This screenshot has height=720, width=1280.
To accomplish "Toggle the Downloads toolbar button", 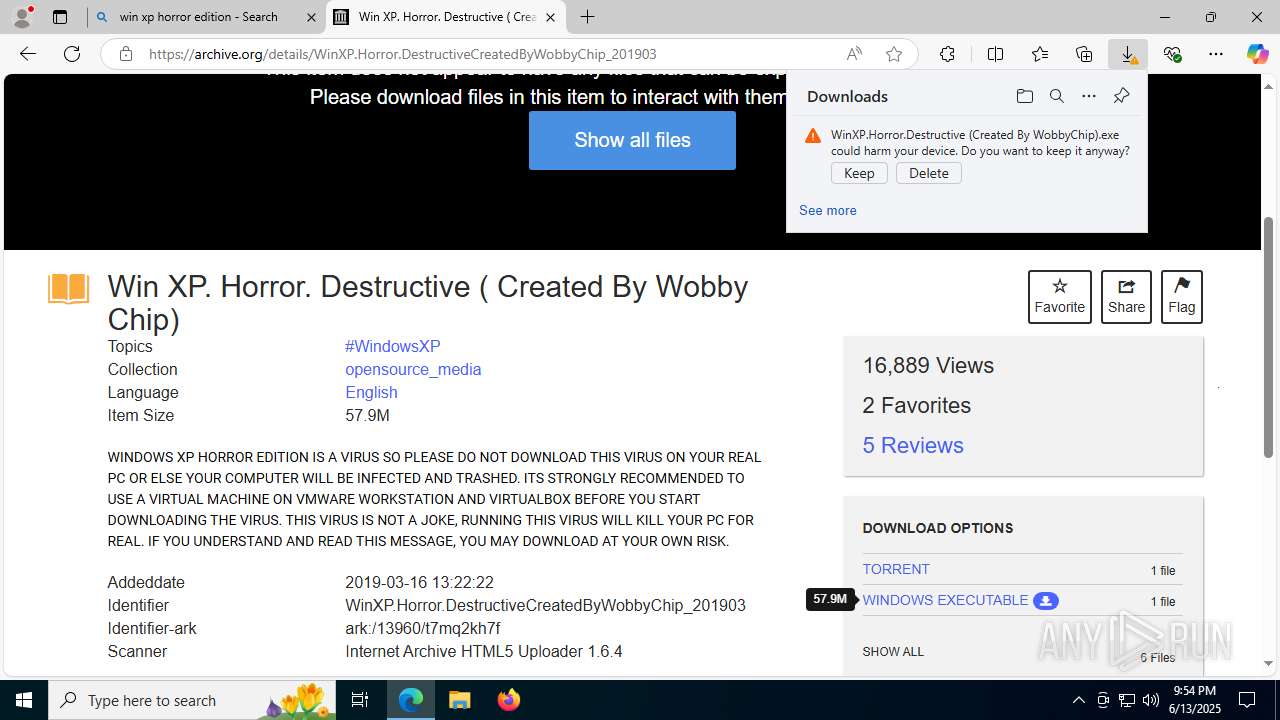I will coord(1128,54).
